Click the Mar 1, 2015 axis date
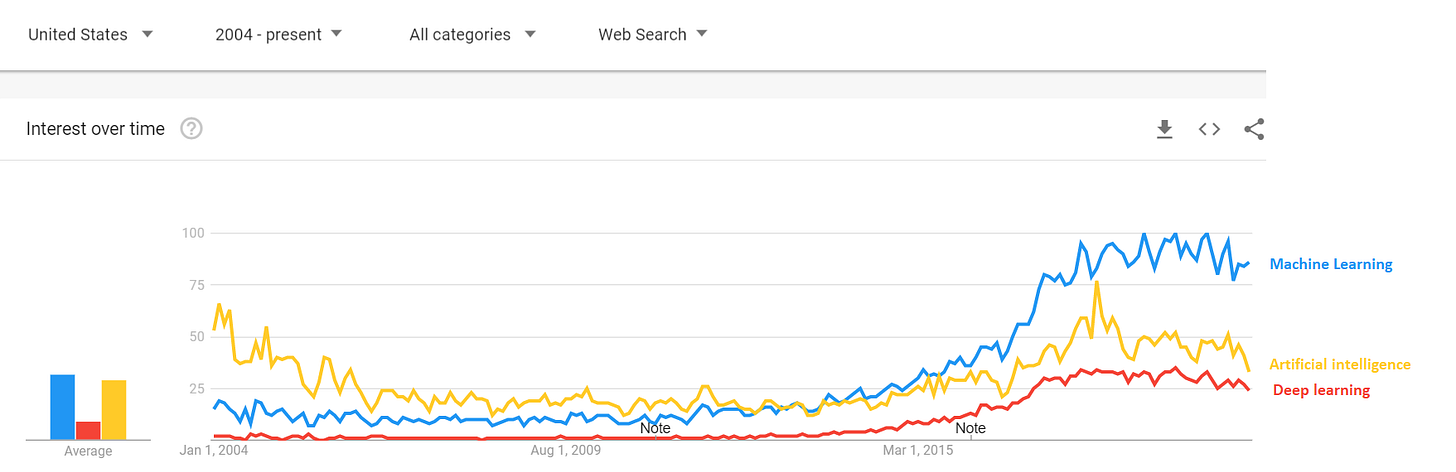 pyautogui.click(x=918, y=450)
